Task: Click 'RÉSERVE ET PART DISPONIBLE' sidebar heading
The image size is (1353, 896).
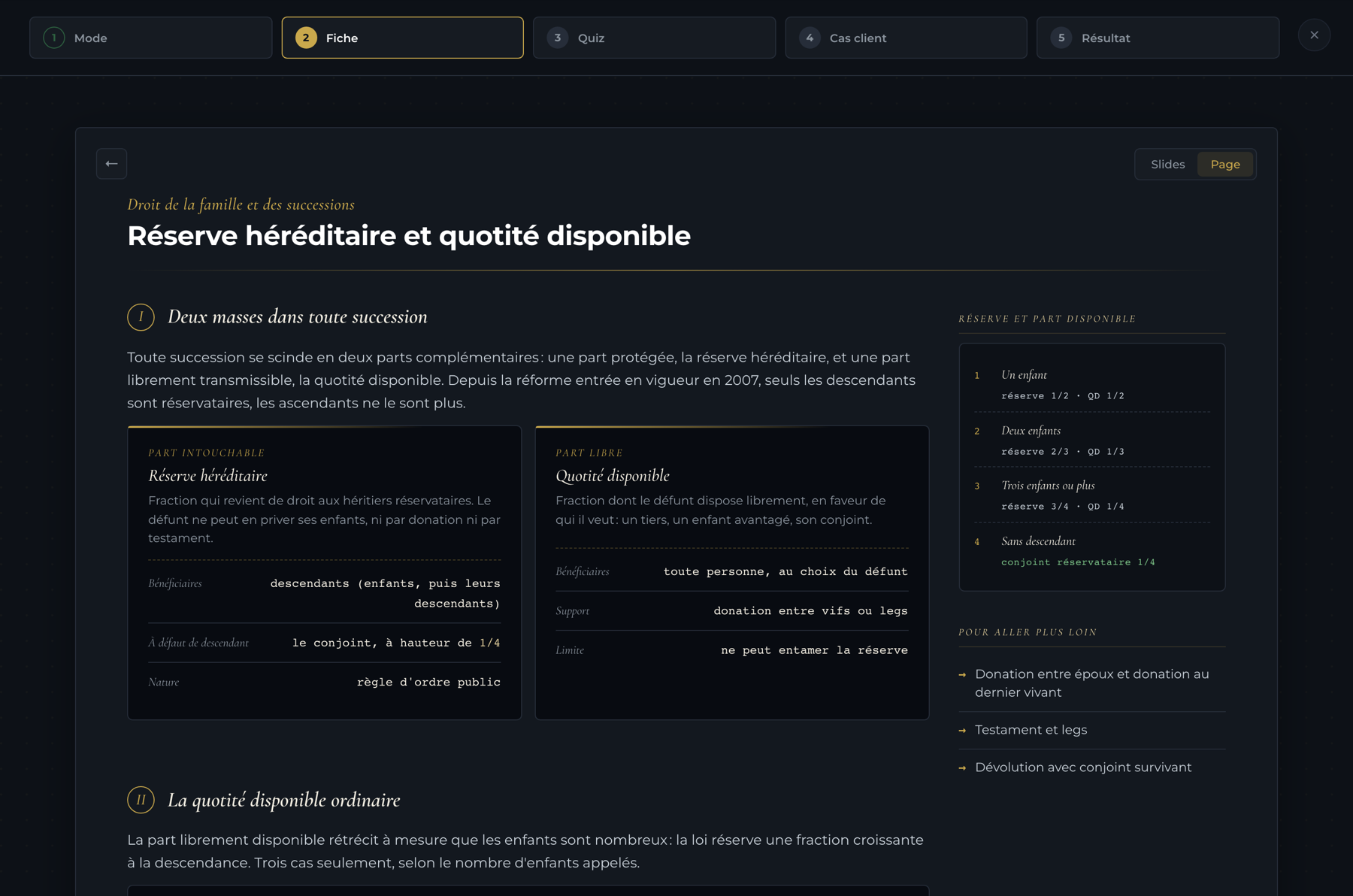Action: (1047, 319)
